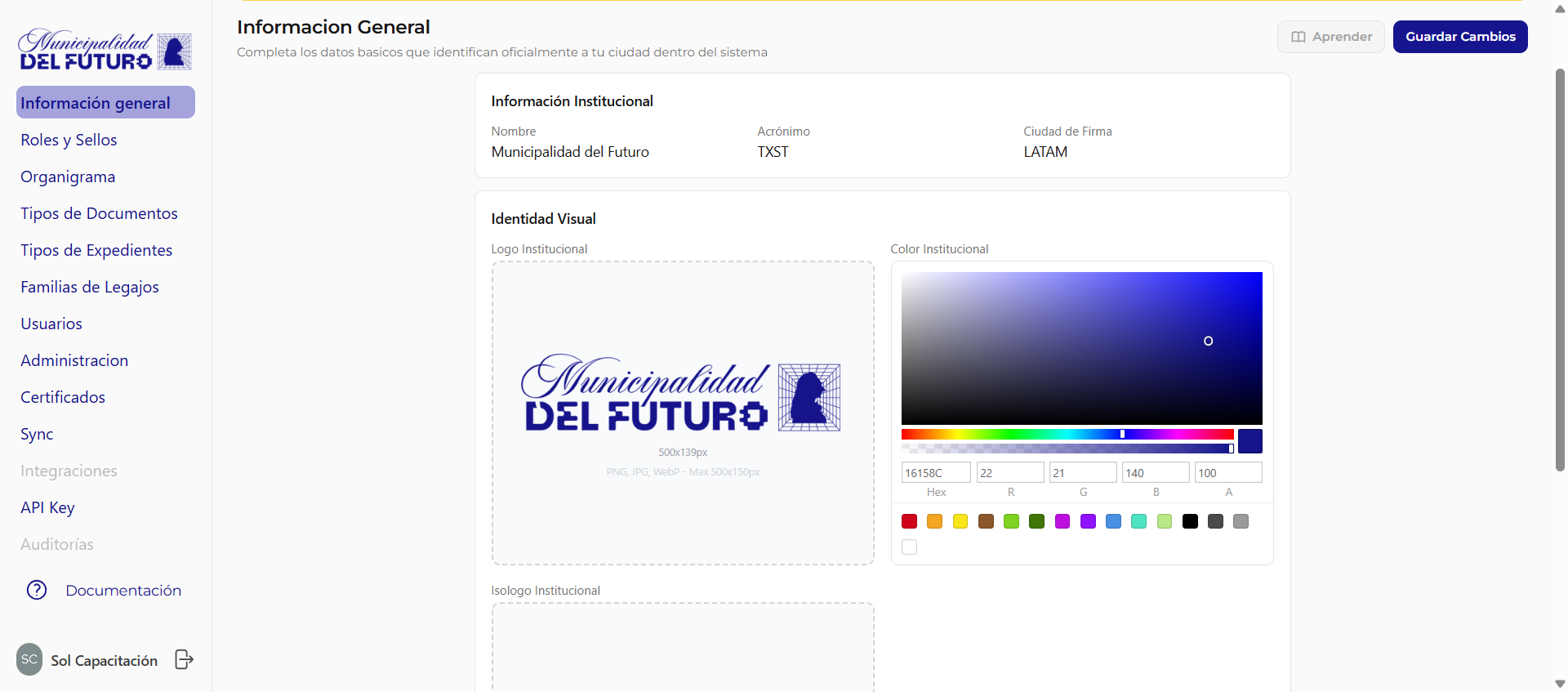Go to Tipos de Documentos
The height and width of the screenshot is (692, 1568).
(99, 213)
